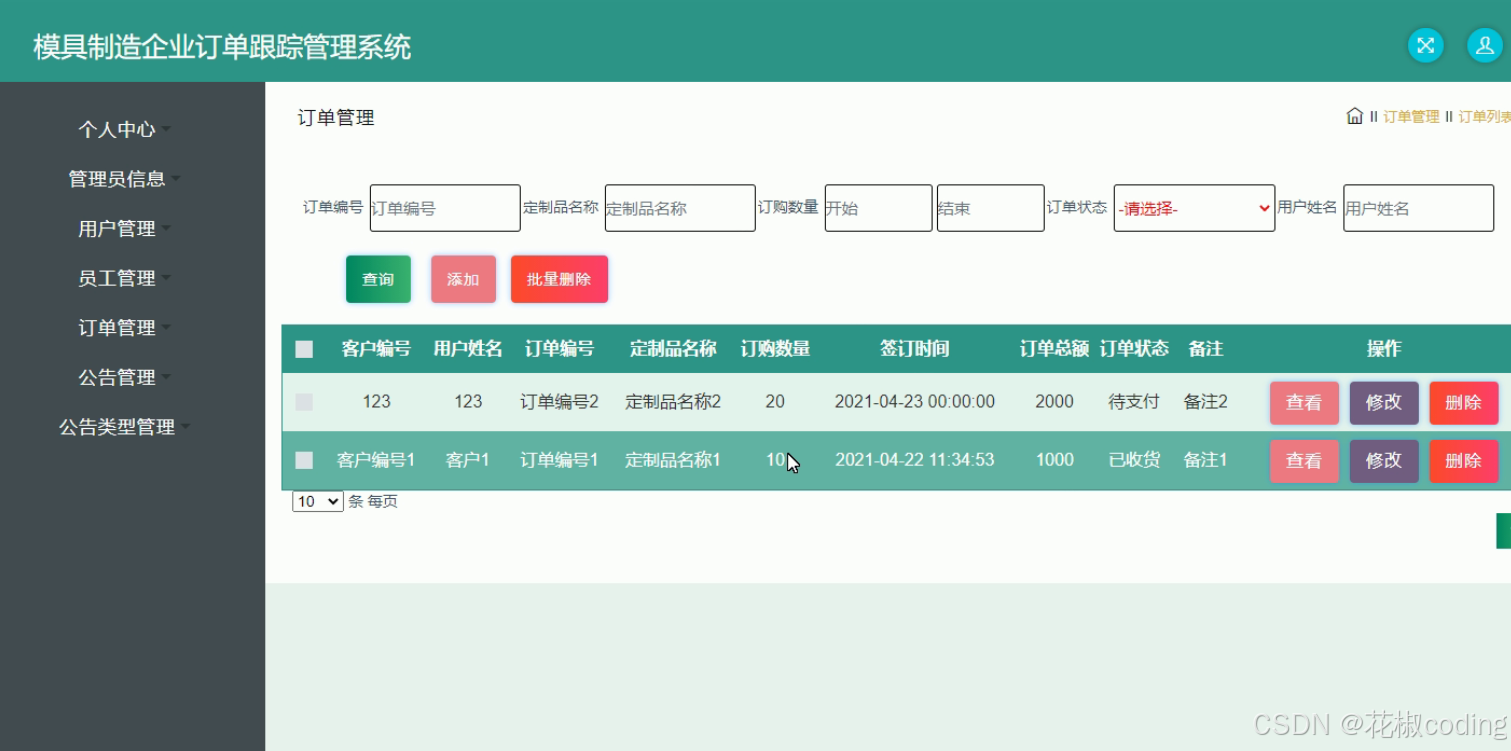Click the 已收货 status cell
The height and width of the screenshot is (751, 1511).
click(x=1134, y=460)
